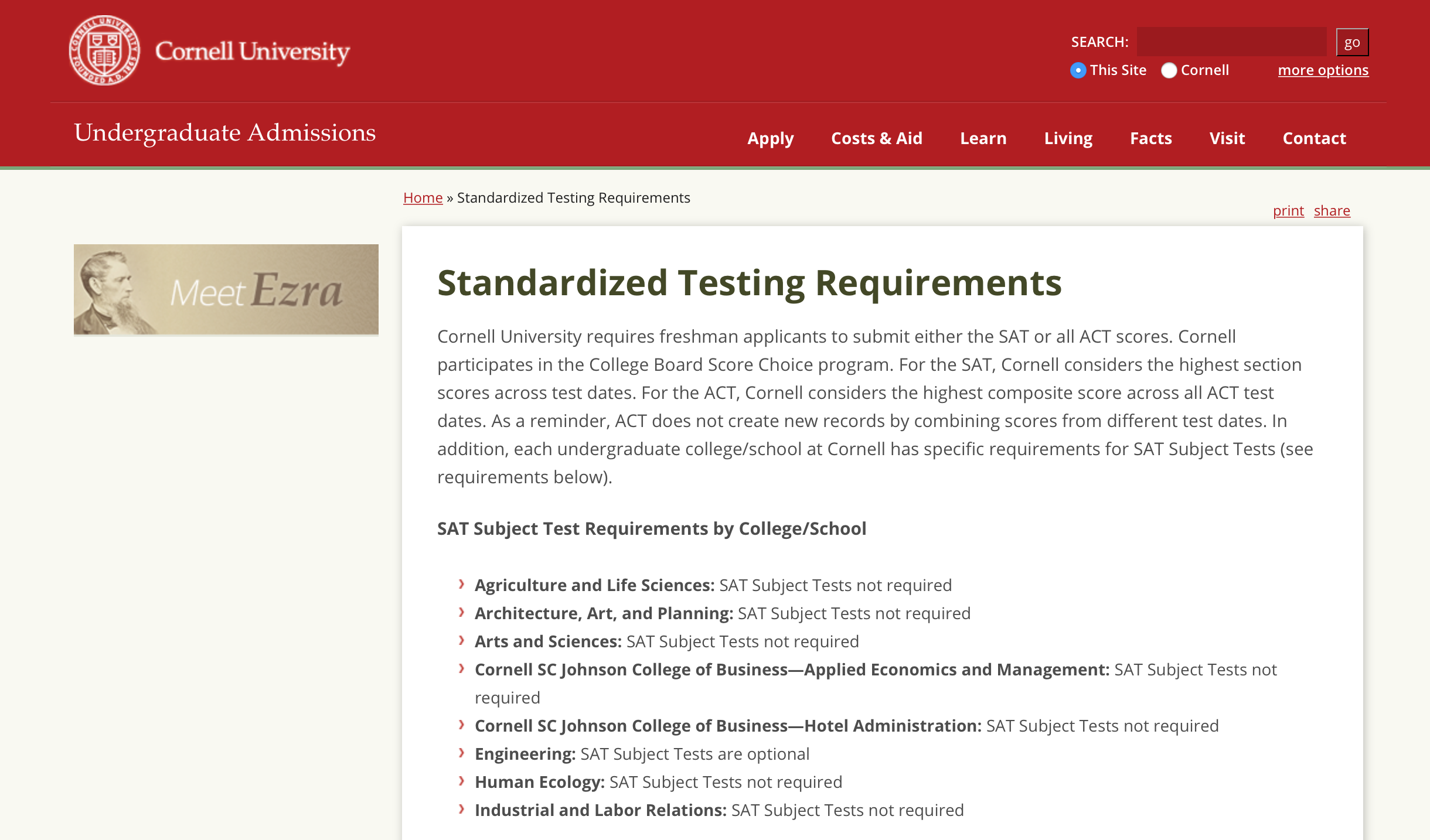Viewport: 1430px width, 840px height.
Task: Open the Facts menu
Action: click(1151, 138)
